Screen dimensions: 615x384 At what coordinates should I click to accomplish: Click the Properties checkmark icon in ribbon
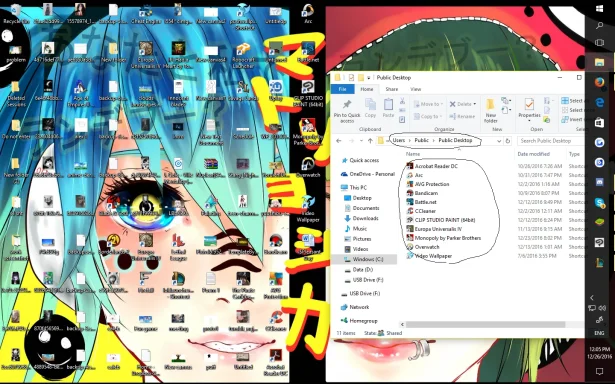(529, 105)
